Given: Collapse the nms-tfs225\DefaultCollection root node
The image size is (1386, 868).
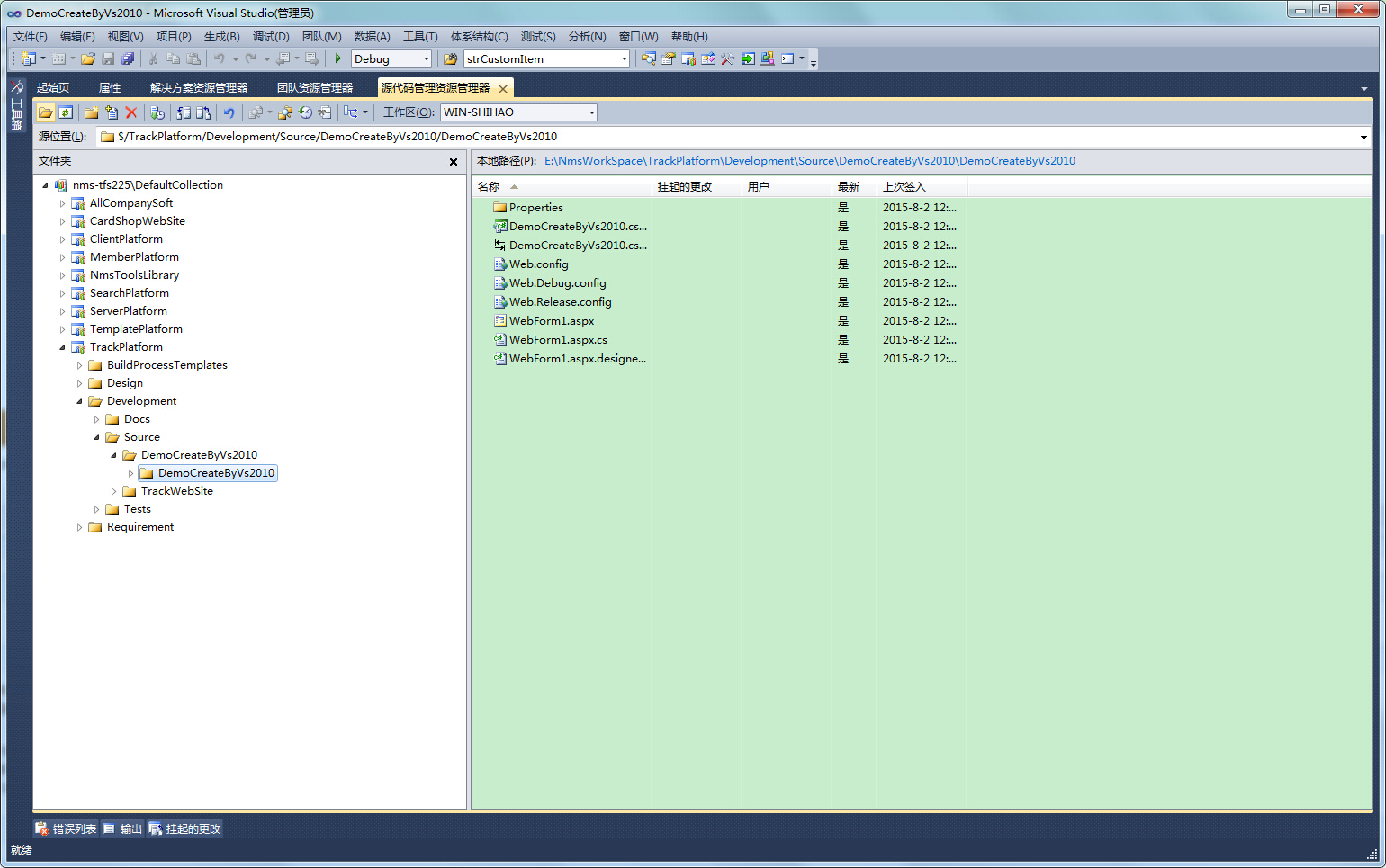Looking at the screenshot, I should 45,185.
